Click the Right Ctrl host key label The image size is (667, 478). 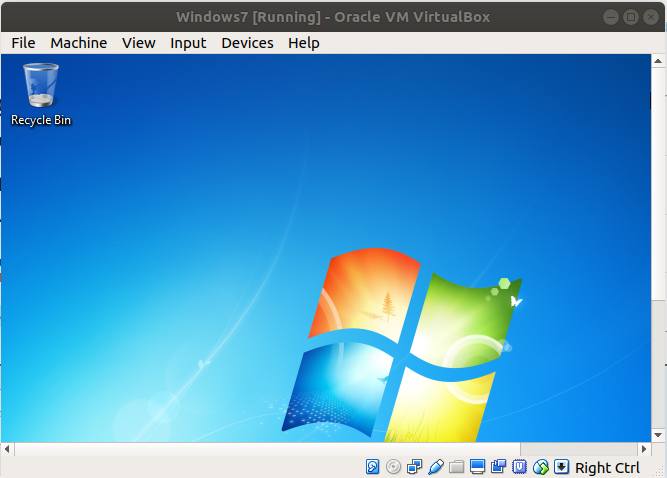(607, 468)
